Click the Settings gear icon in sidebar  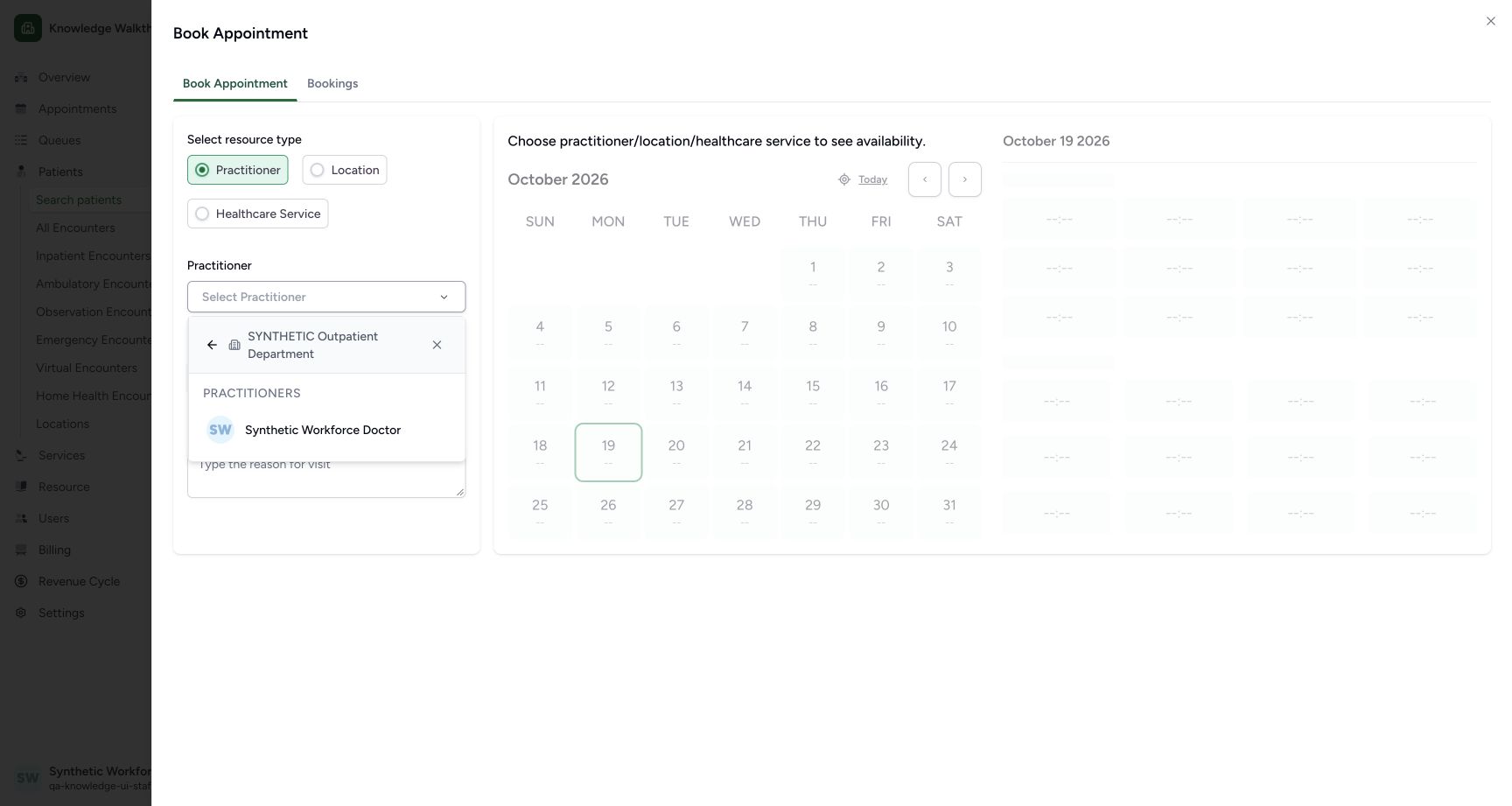click(x=21, y=613)
